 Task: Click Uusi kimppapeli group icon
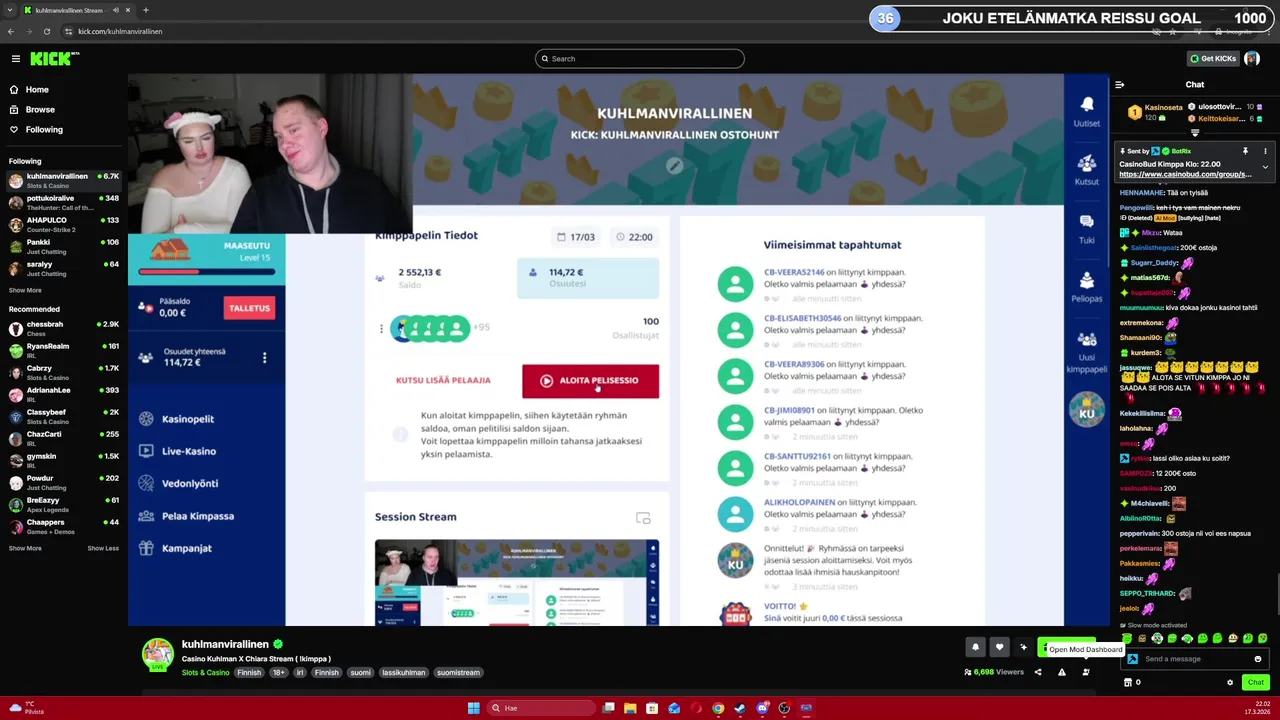[x=1086, y=351]
